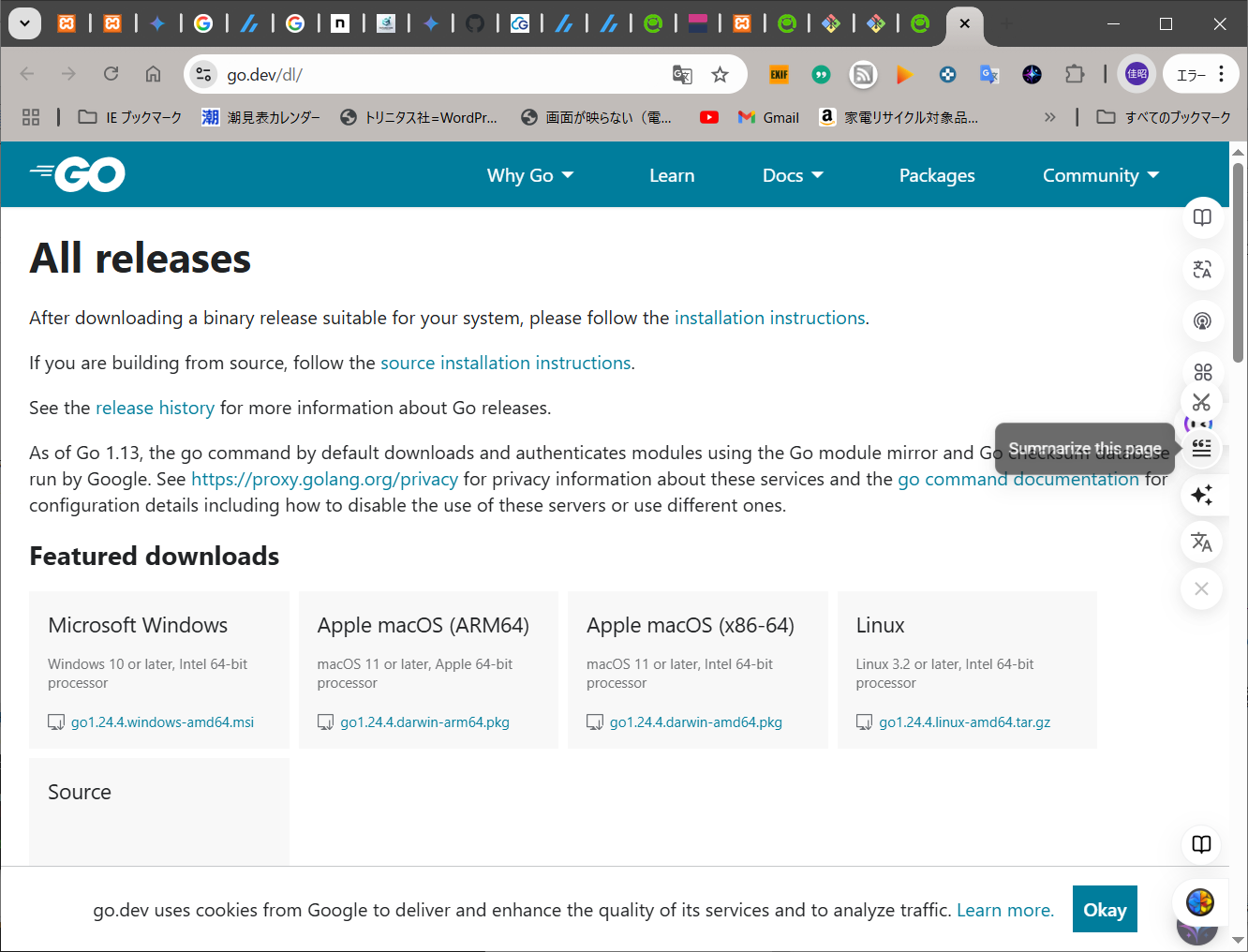The image size is (1248, 952).
Task: Reload the page
Action: [111, 75]
